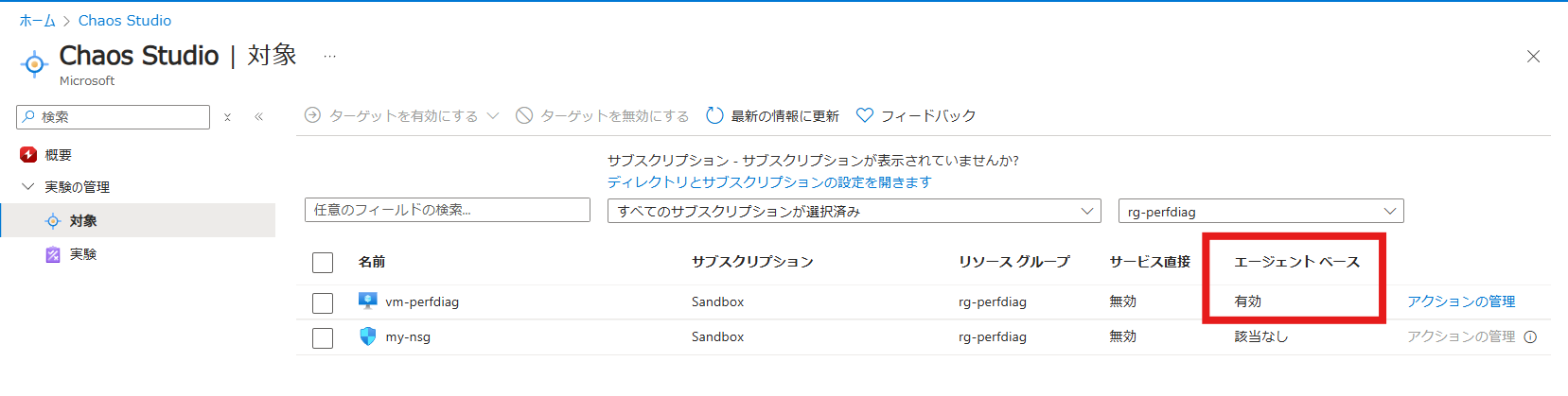Focus the 任意のフィールドの検索 input field
1568x396 pixels.
pos(447,210)
